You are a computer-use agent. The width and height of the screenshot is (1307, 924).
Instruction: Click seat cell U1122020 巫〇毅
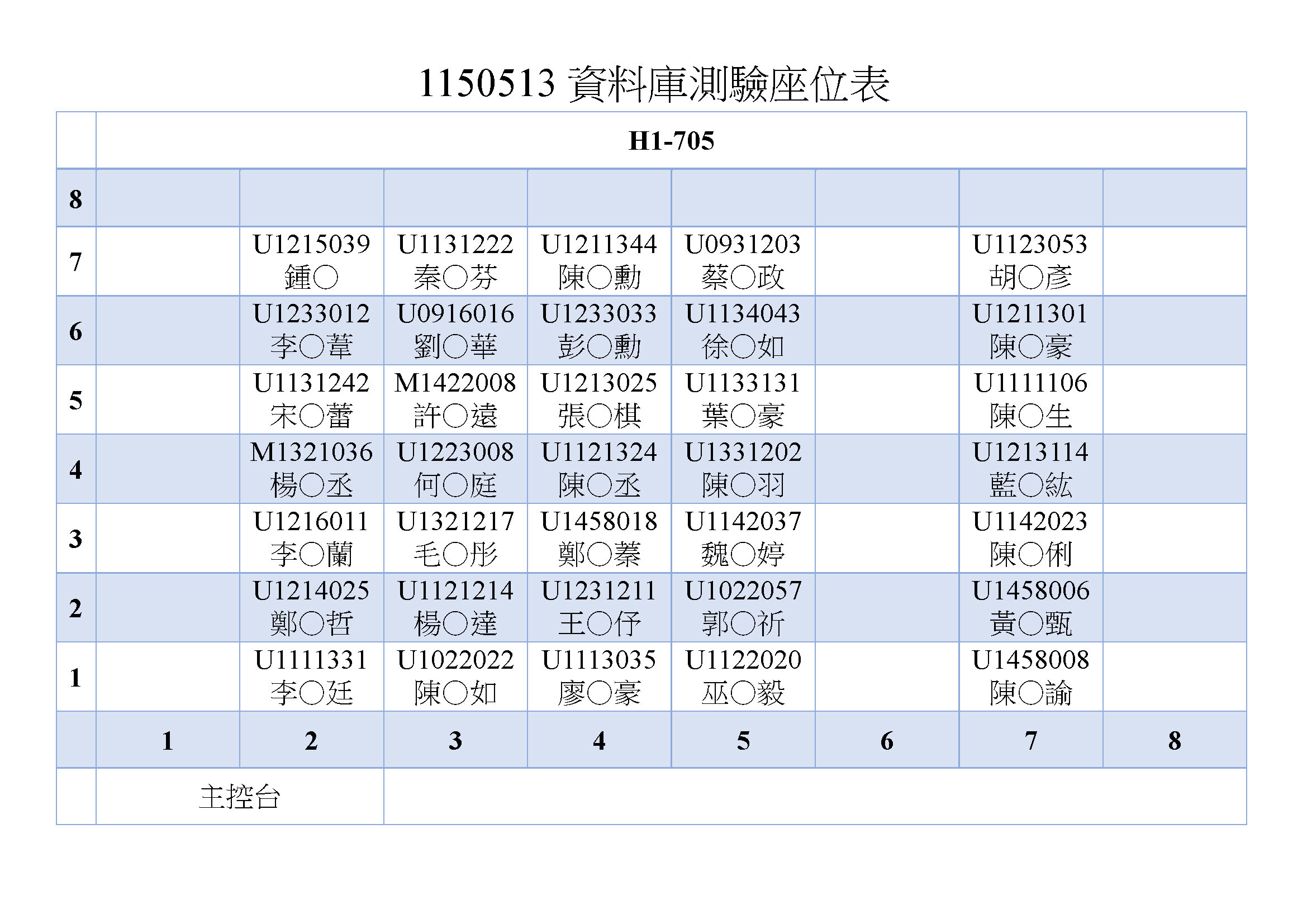tap(743, 677)
